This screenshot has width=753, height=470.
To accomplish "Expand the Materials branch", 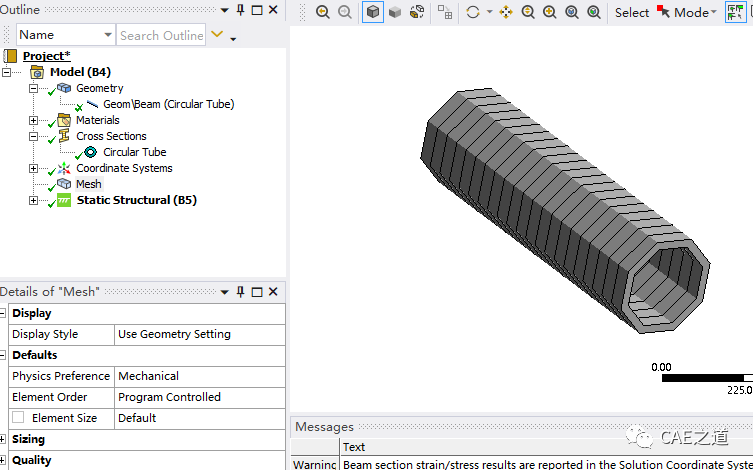I will 33,120.
